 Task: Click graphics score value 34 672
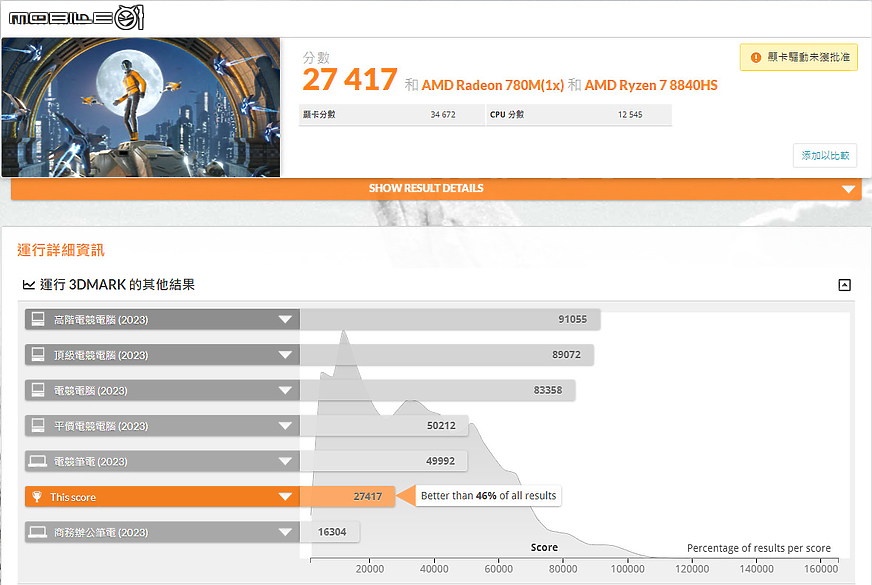(x=443, y=115)
